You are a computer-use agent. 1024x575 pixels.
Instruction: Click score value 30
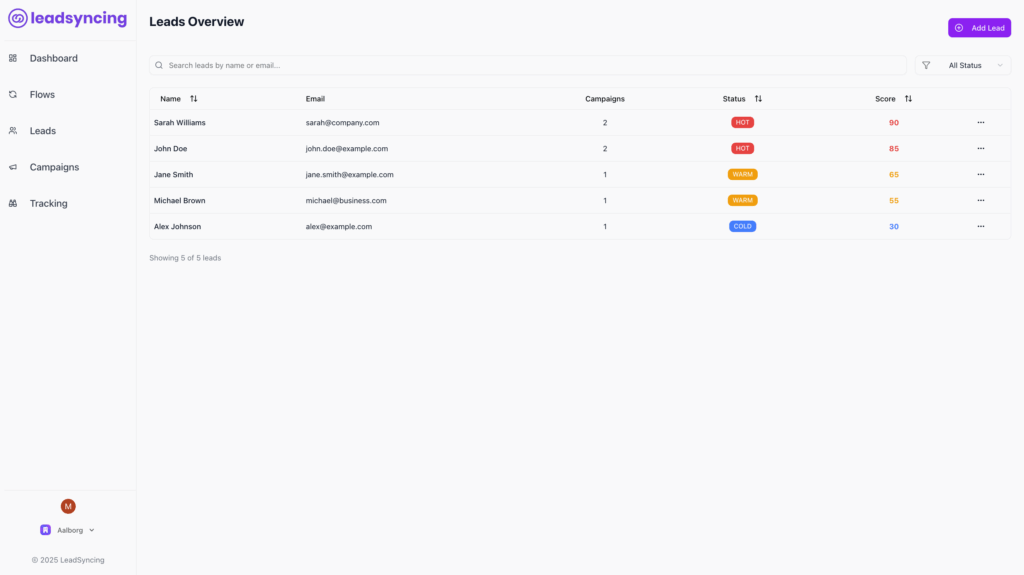point(893,226)
